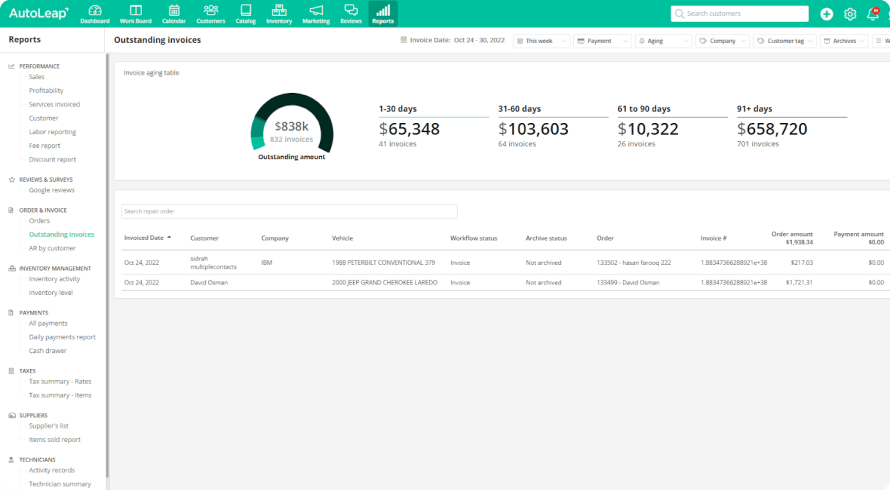Select AR by customer report
This screenshot has height=490, width=890.
click(x=52, y=248)
